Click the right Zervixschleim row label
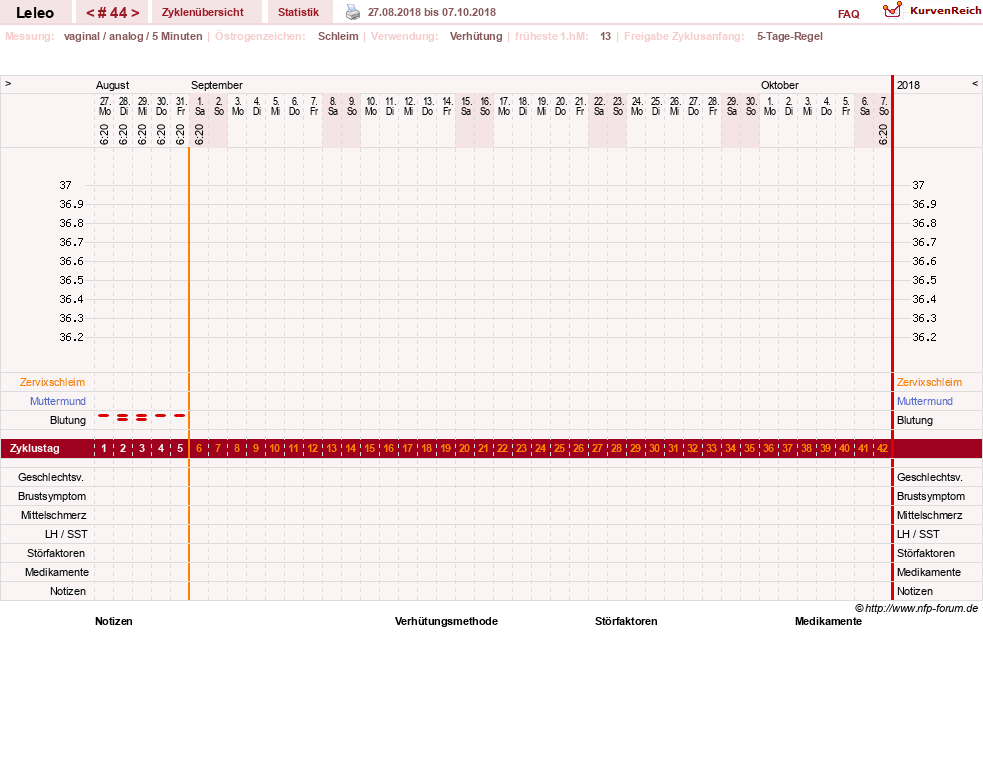The width and height of the screenshot is (983, 780). click(929, 382)
